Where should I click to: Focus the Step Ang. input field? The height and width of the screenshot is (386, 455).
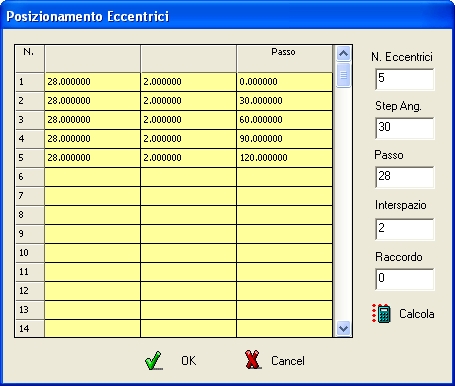pyautogui.click(x=405, y=128)
